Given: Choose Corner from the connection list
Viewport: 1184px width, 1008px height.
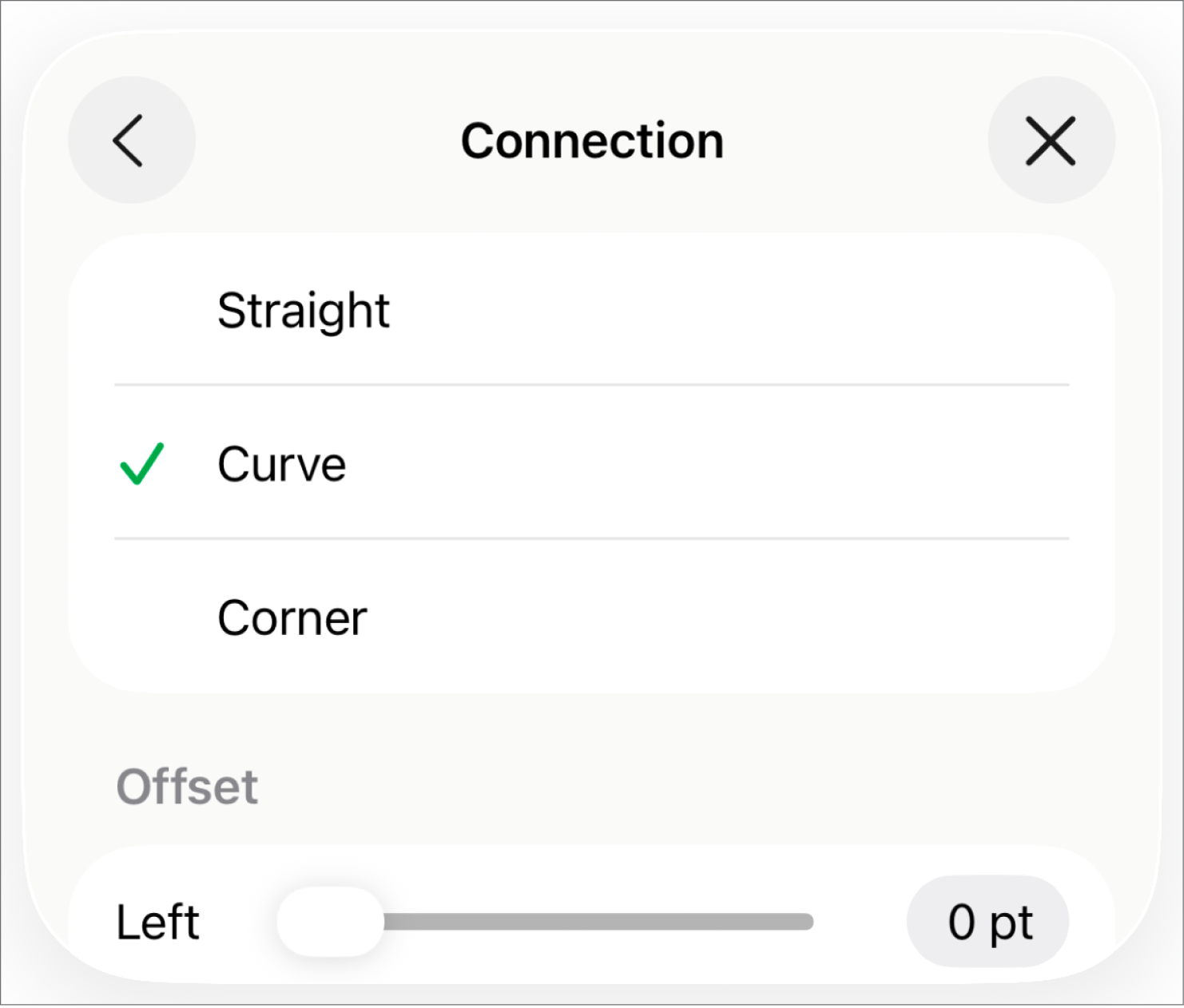Looking at the screenshot, I should (x=291, y=617).
